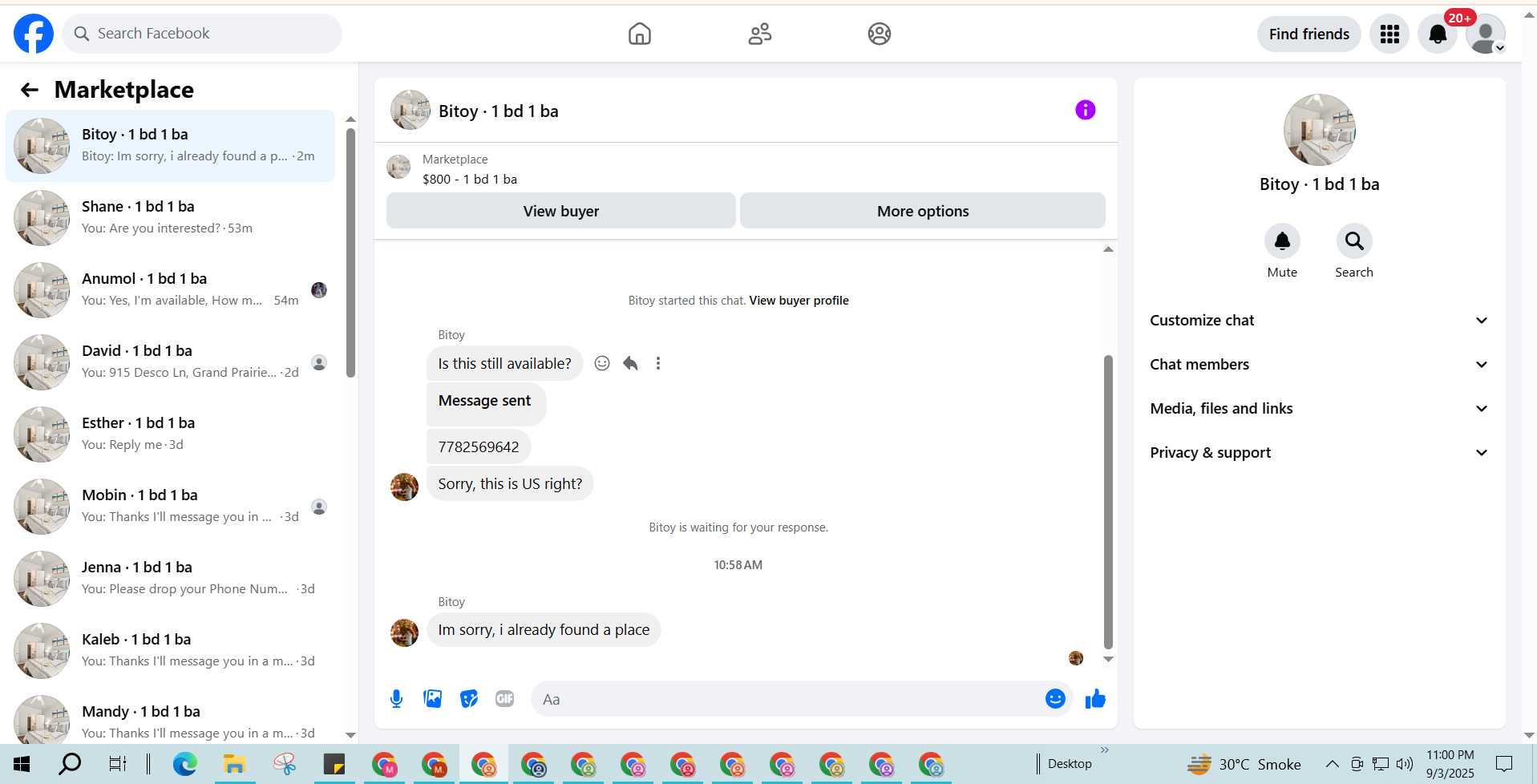Open the taskbar clock showing 11:00 PM

[1450, 764]
